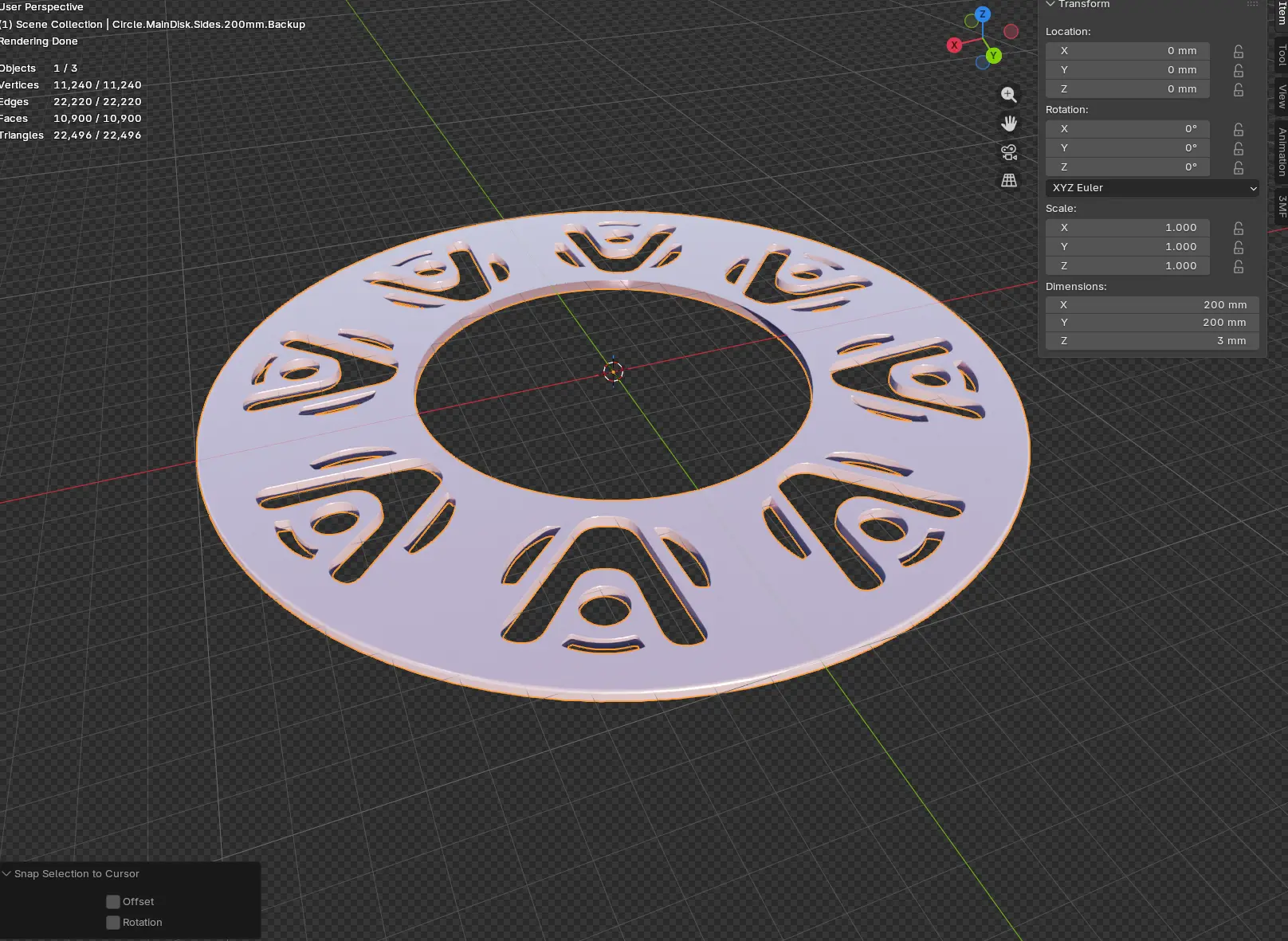1288x941 pixels.
Task: Open the Animation sidebar tab
Action: 1281,151
